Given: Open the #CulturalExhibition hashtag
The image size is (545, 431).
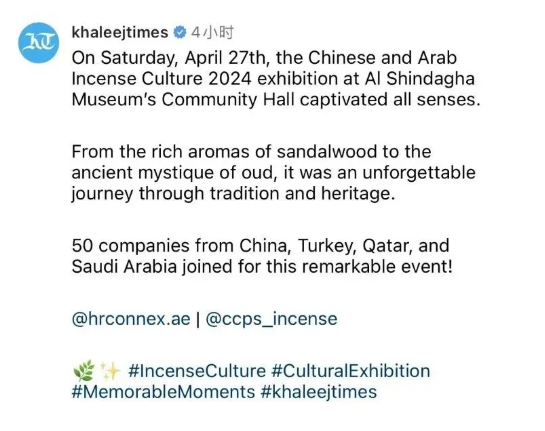Looking at the screenshot, I should click(350, 371).
